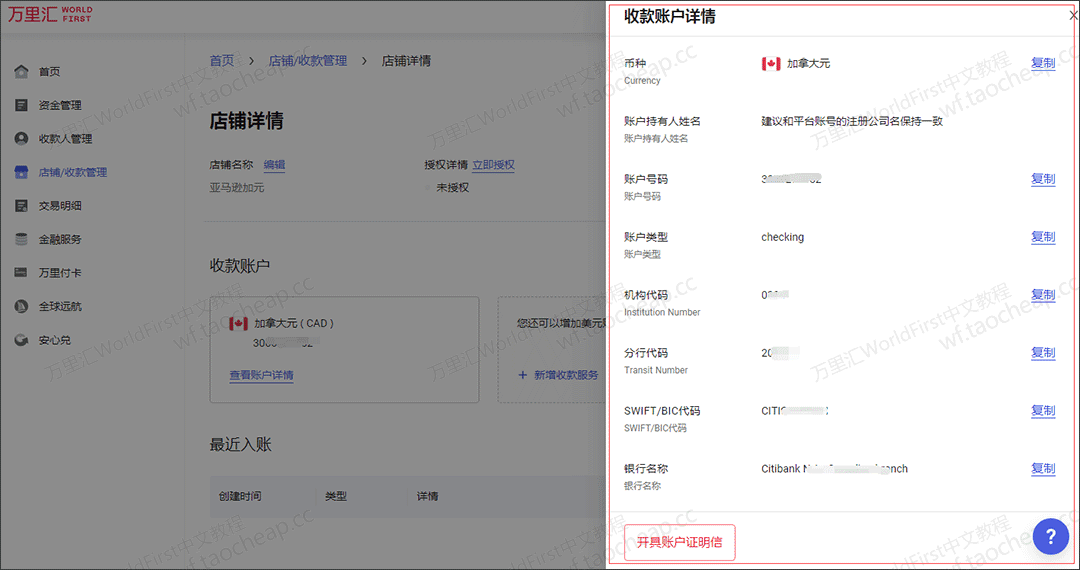Copy the SWIFT/BIC代码 value
The width and height of the screenshot is (1080, 570).
tap(1043, 410)
